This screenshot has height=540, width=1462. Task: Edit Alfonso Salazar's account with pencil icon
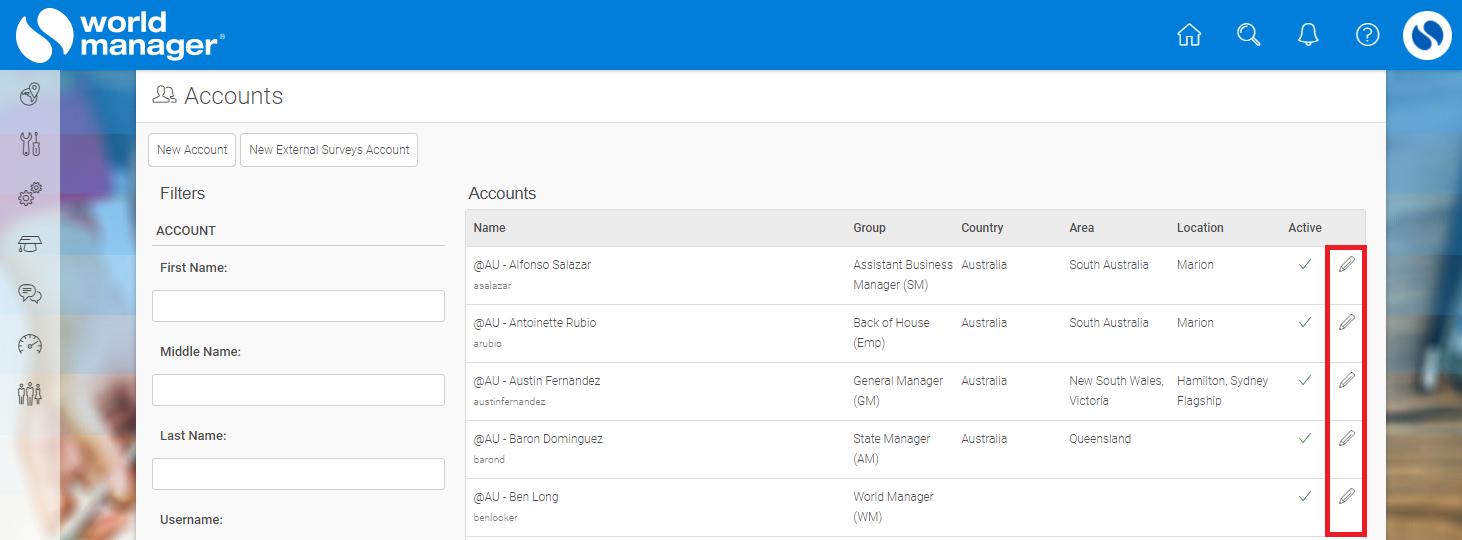click(1347, 264)
